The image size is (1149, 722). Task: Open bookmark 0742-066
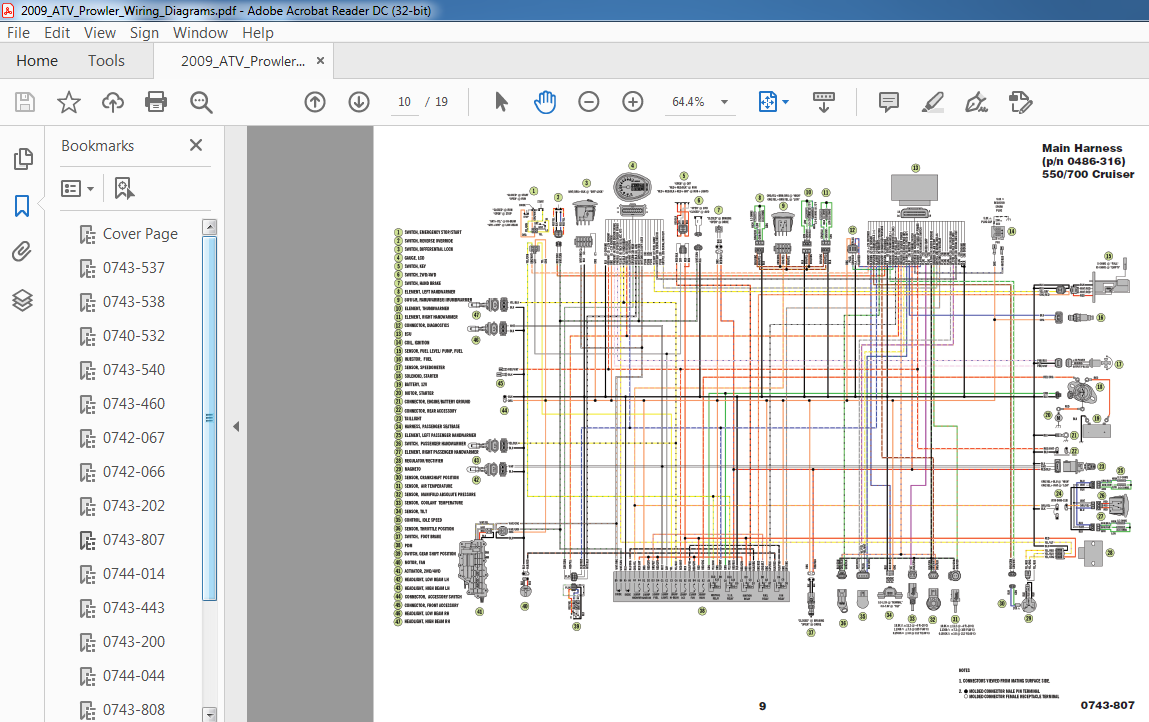133,472
